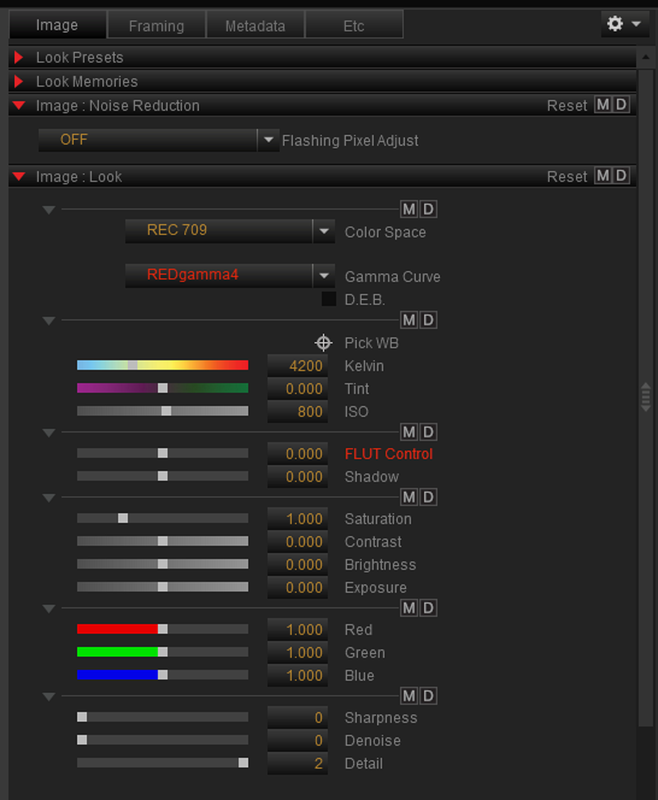The image size is (658, 800).
Task: Click D button in Image : Look header
Action: tap(621, 176)
